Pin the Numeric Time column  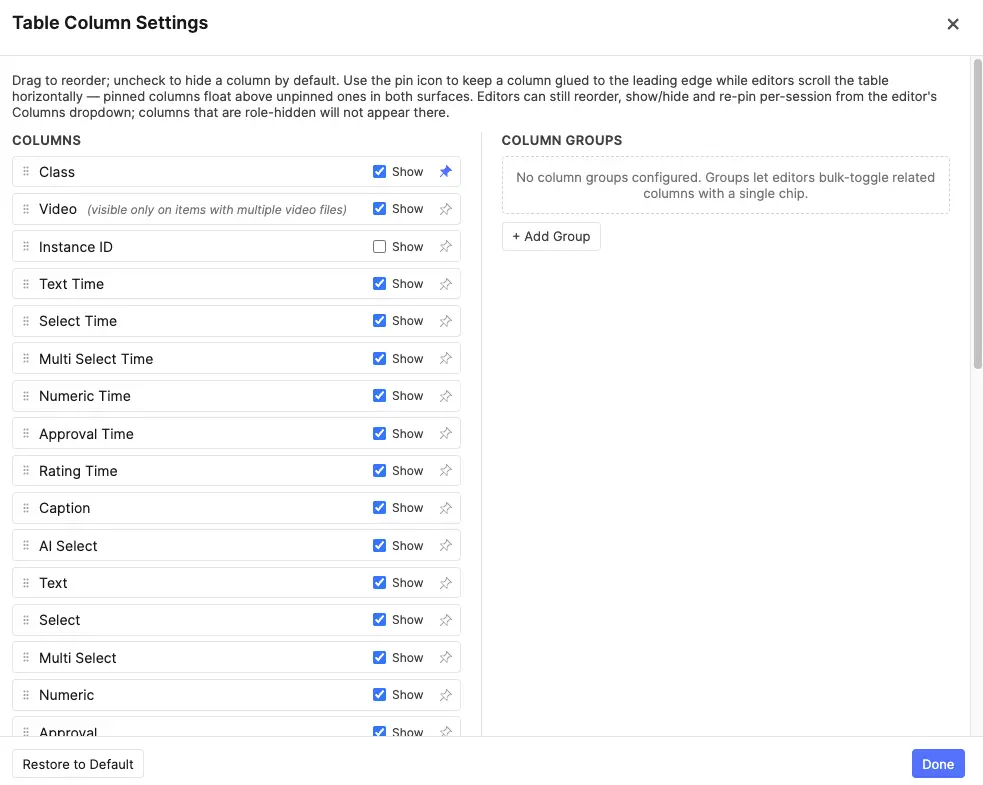pyautogui.click(x=446, y=396)
